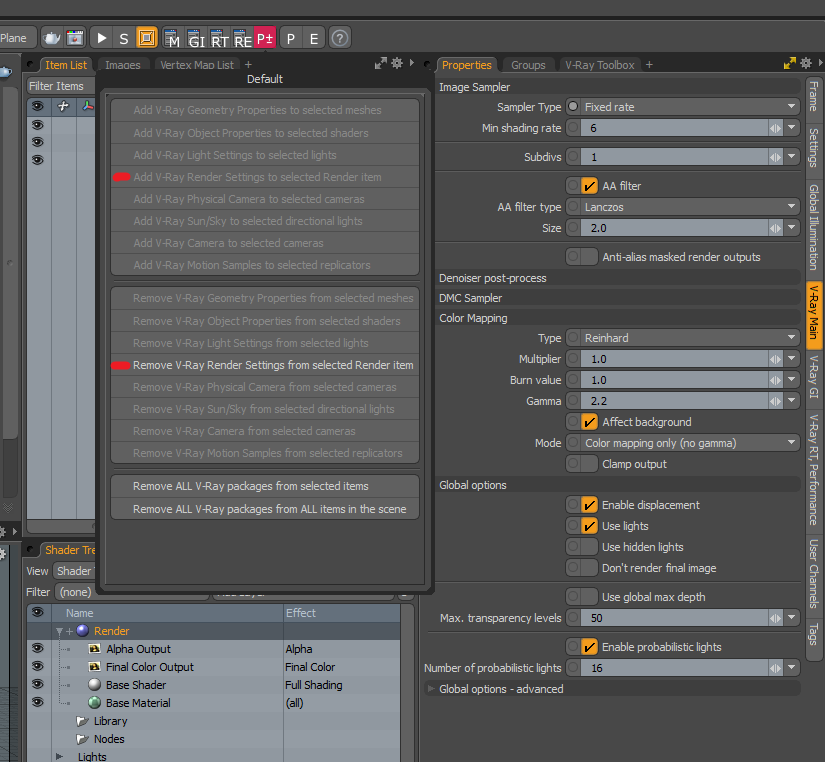This screenshot has height=762, width=825.
Task: Toggle the orange square frame toolbar icon
Action: [x=147, y=38]
